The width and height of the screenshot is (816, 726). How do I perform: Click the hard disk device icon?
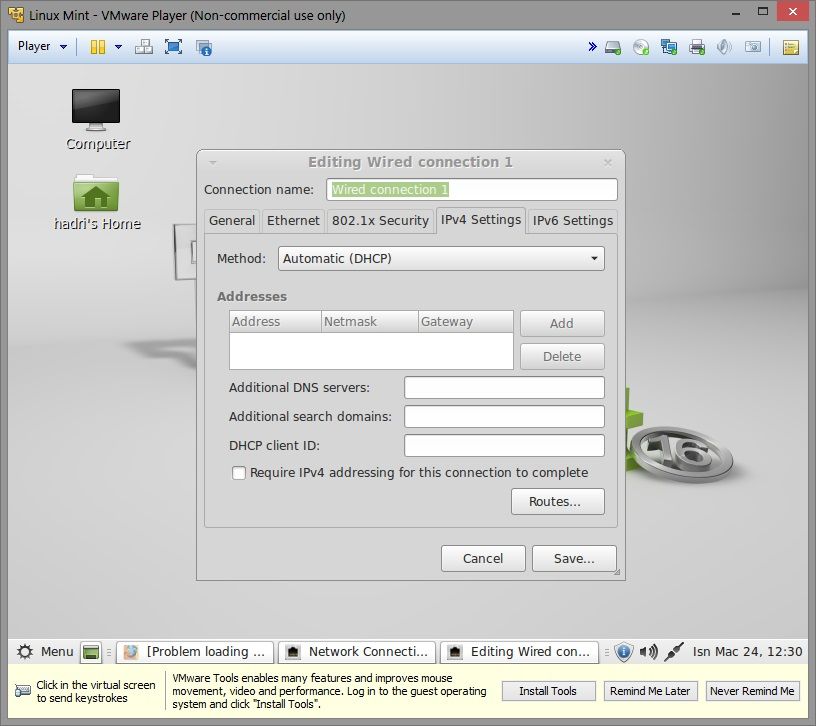613,47
